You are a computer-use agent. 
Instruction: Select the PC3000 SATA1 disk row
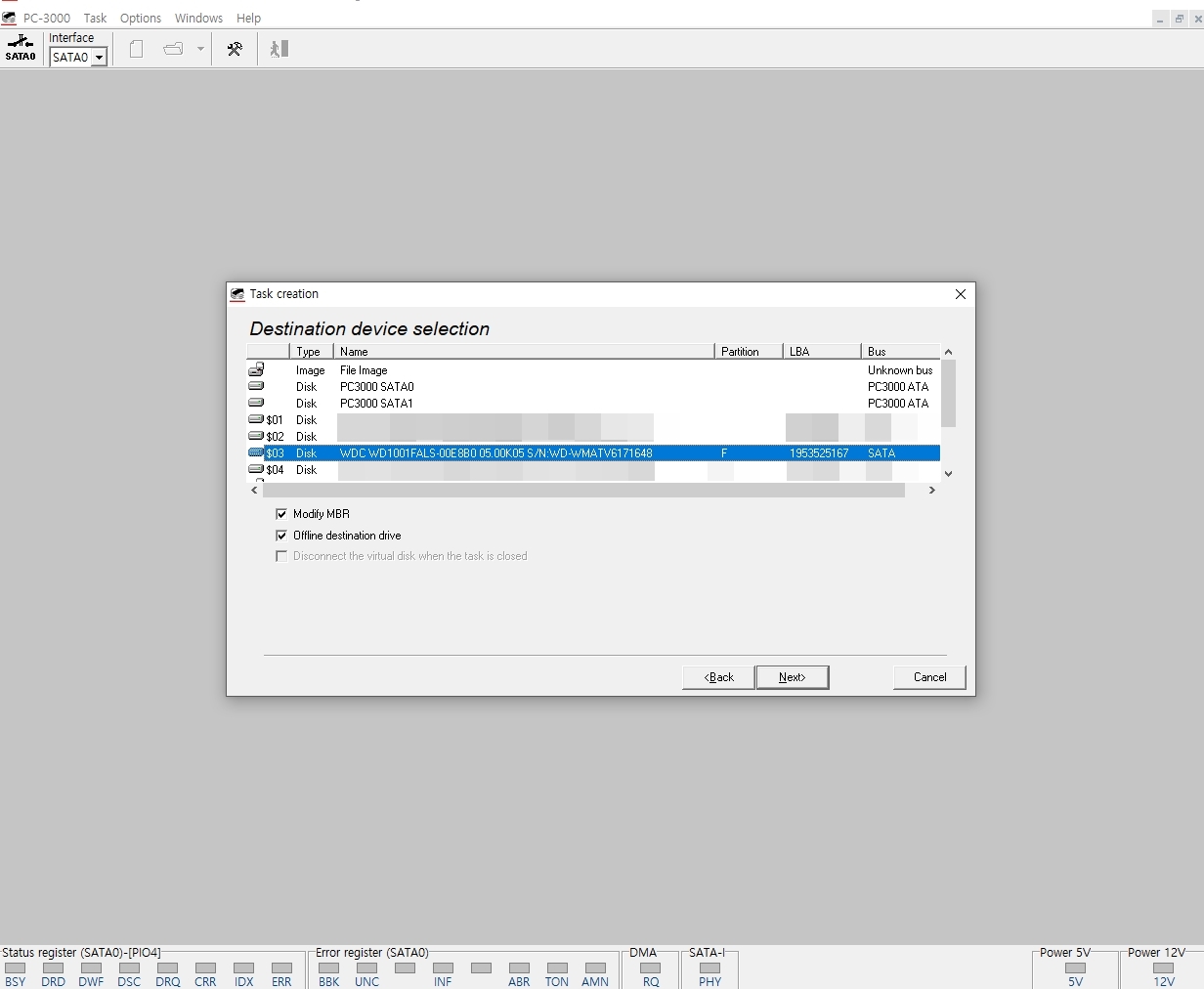pyautogui.click(x=593, y=404)
